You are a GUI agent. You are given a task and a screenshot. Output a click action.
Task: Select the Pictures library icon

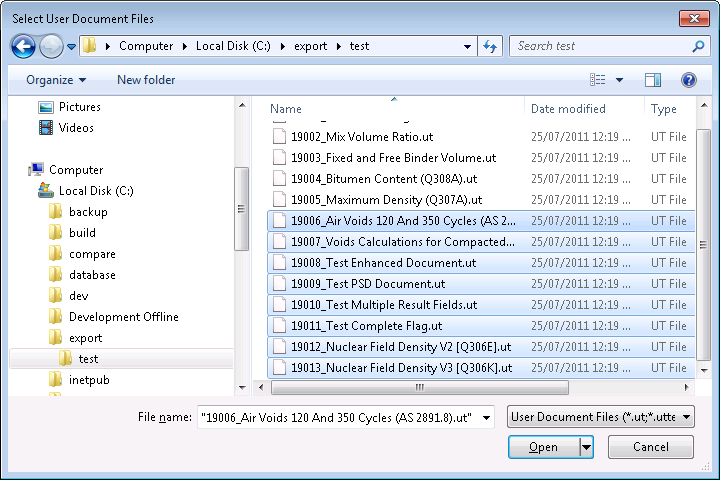[x=46, y=107]
